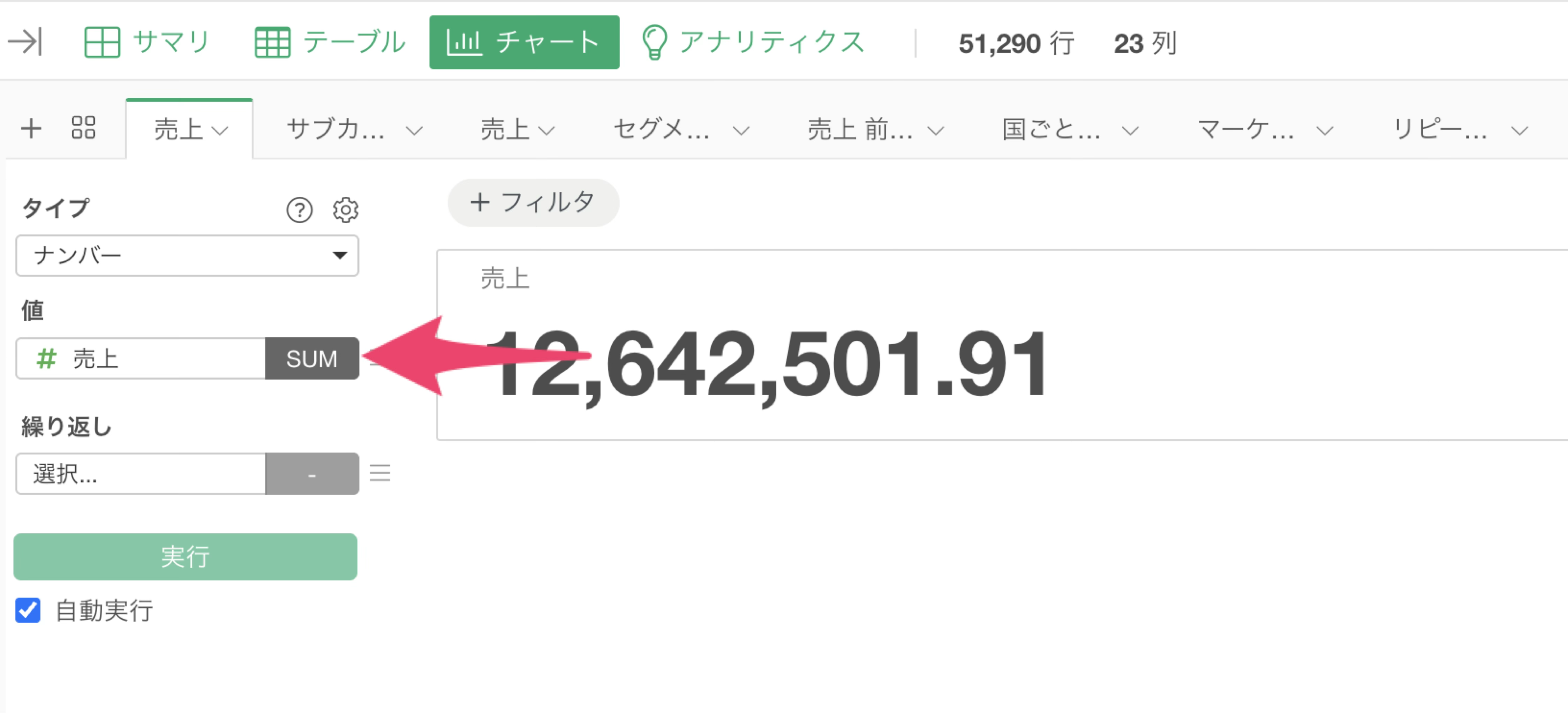Viewport: 1568px width, 713px height.
Task: Open the アナリティクス view
Action: 753,42
